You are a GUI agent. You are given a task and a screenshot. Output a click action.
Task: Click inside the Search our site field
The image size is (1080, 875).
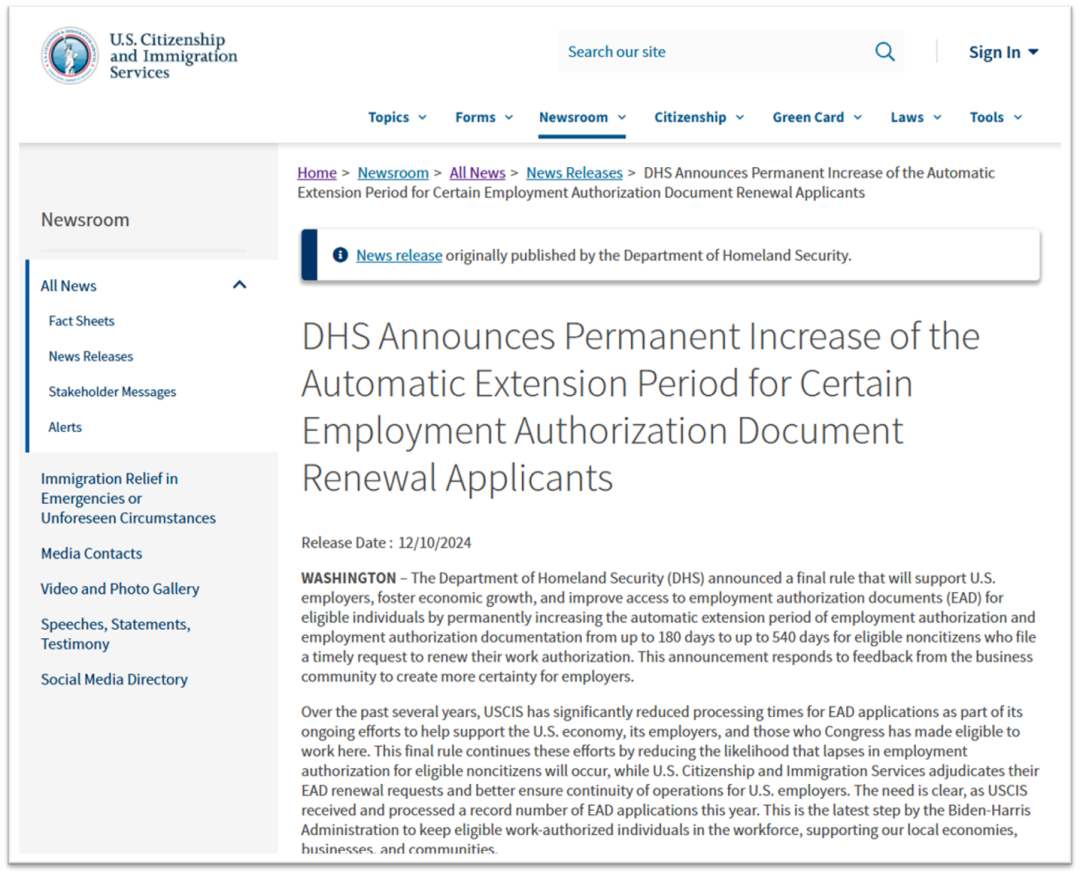point(710,52)
